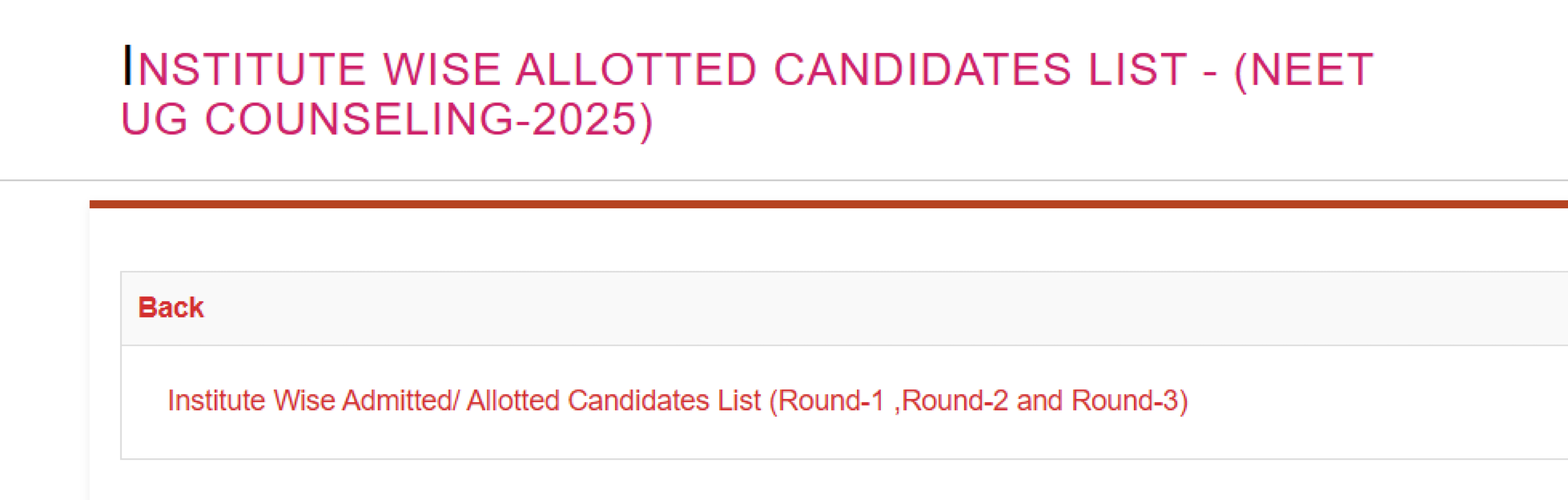Click the text cursor before the heading
This screenshot has height=500, width=1568.
coord(127,64)
